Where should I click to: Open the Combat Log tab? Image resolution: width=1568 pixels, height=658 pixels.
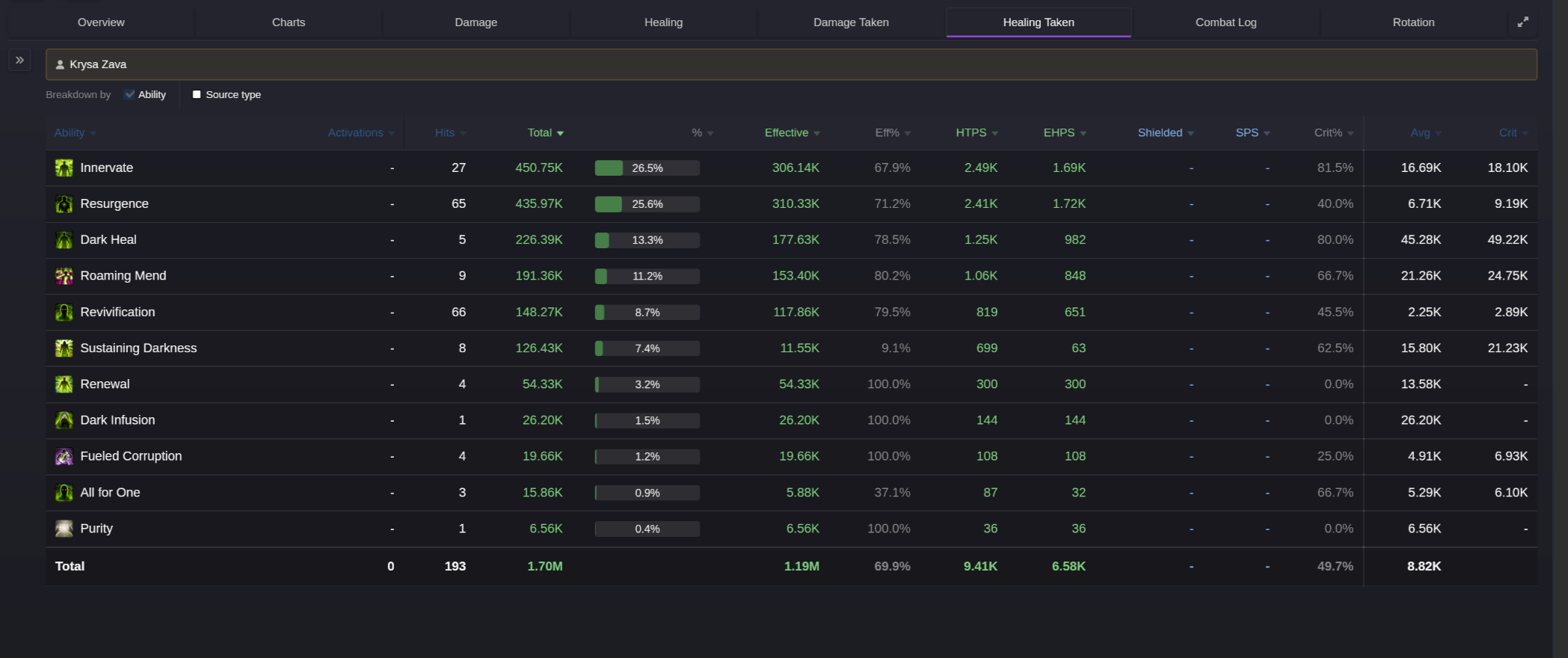[1226, 22]
